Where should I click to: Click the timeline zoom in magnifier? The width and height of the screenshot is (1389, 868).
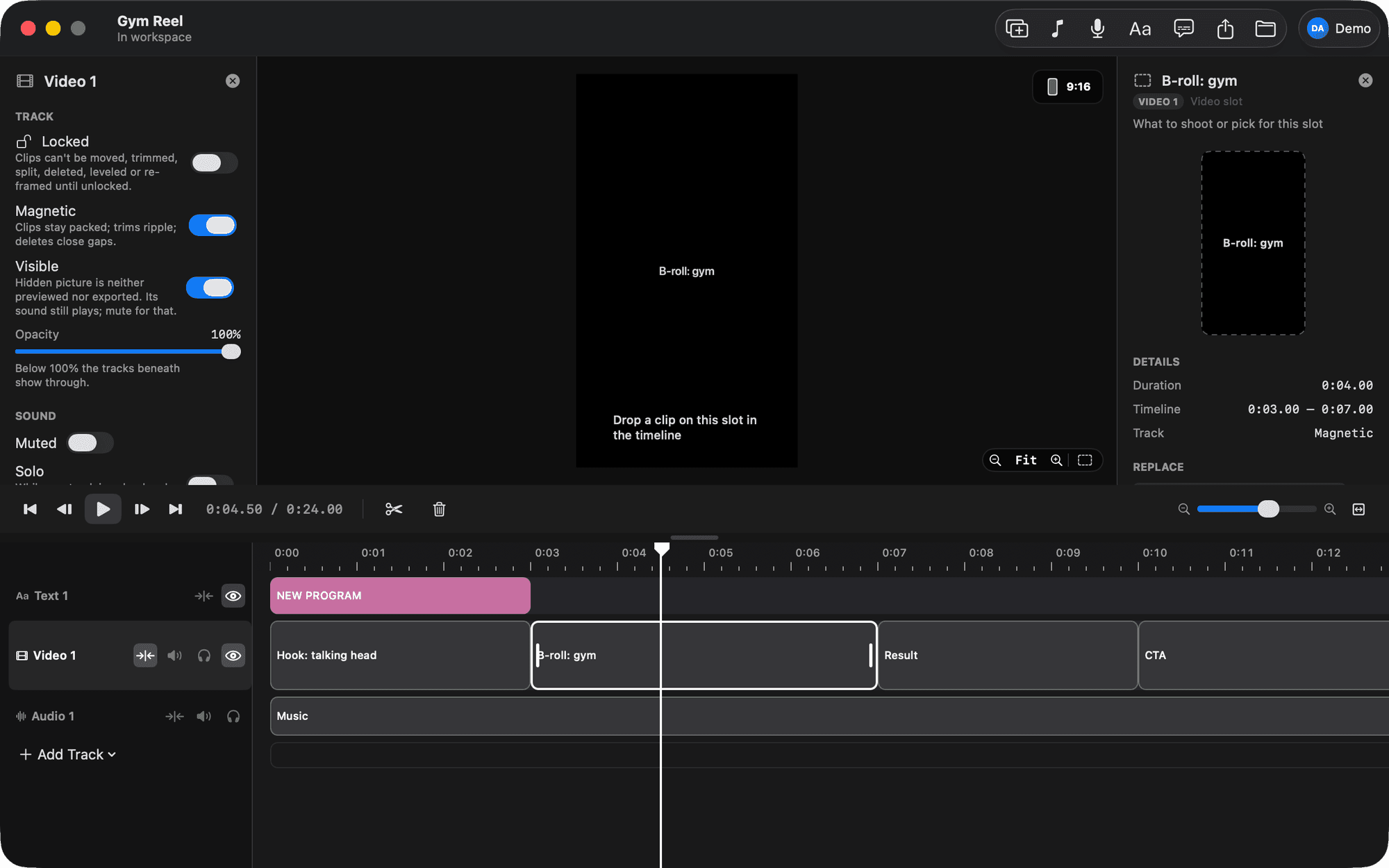click(x=1330, y=509)
